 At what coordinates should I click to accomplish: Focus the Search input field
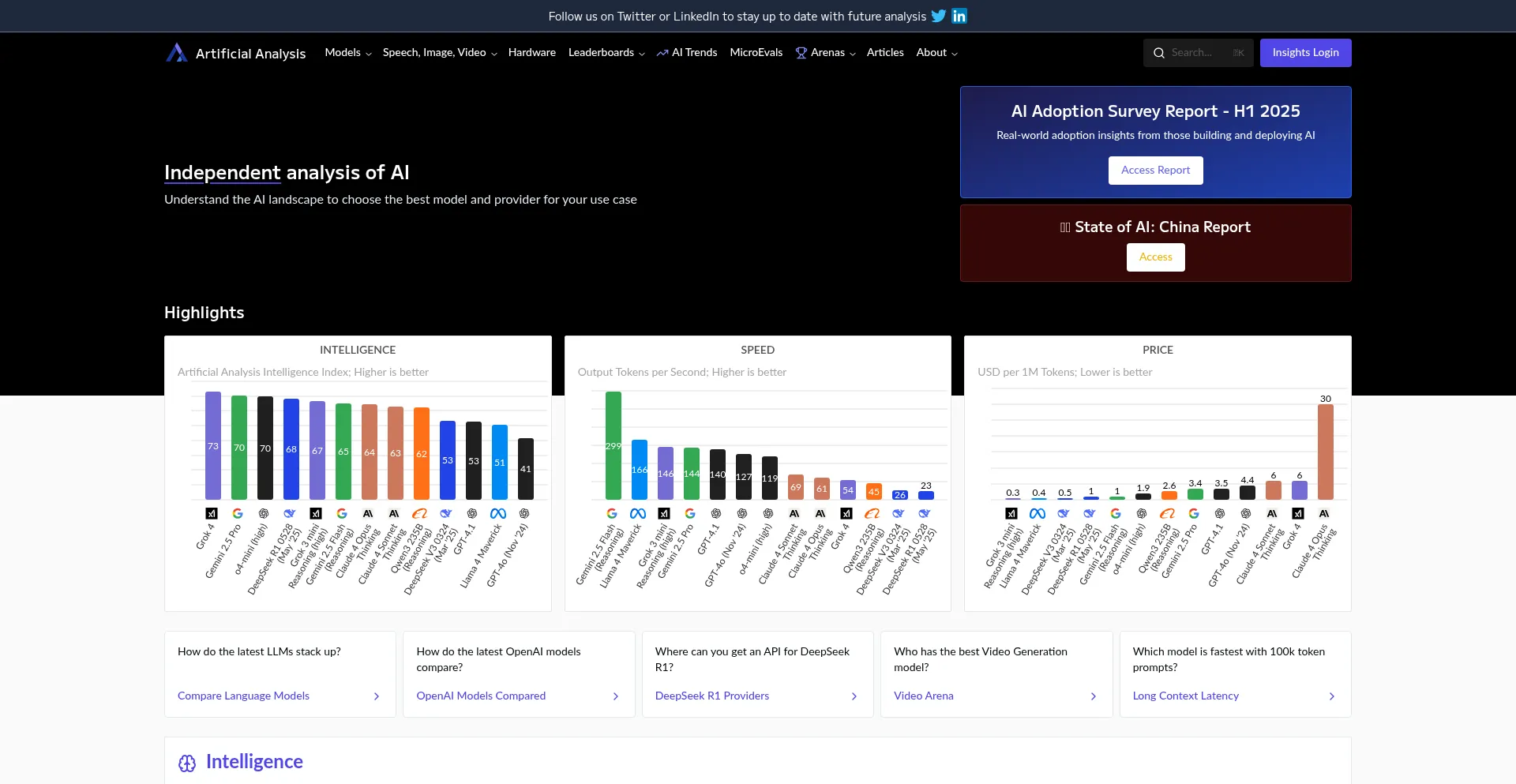click(1199, 53)
